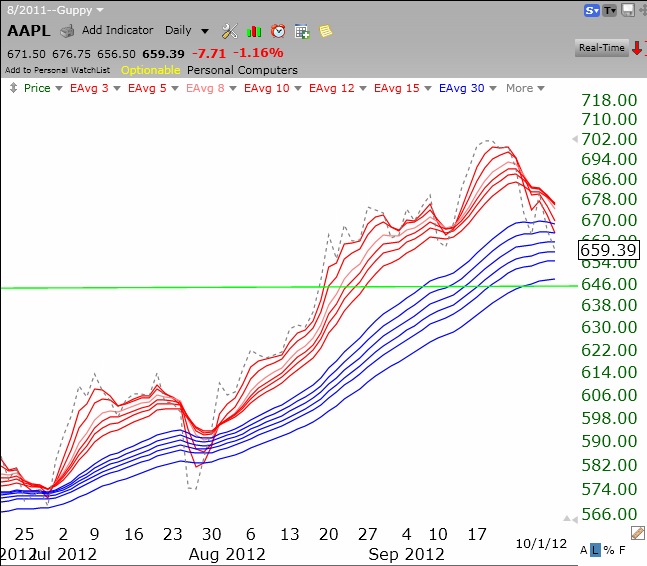Click the Personal Computers industry link
This screenshot has width=647, height=566.
click(x=242, y=70)
